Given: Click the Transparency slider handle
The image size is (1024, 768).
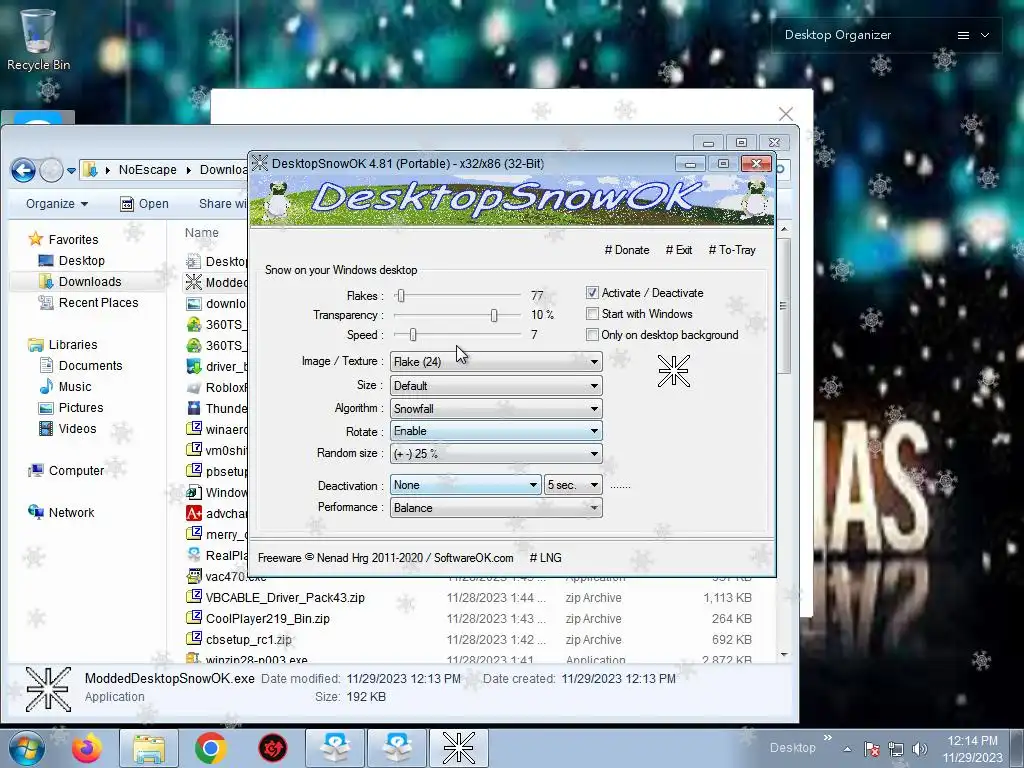Looking at the screenshot, I should pos(494,315).
